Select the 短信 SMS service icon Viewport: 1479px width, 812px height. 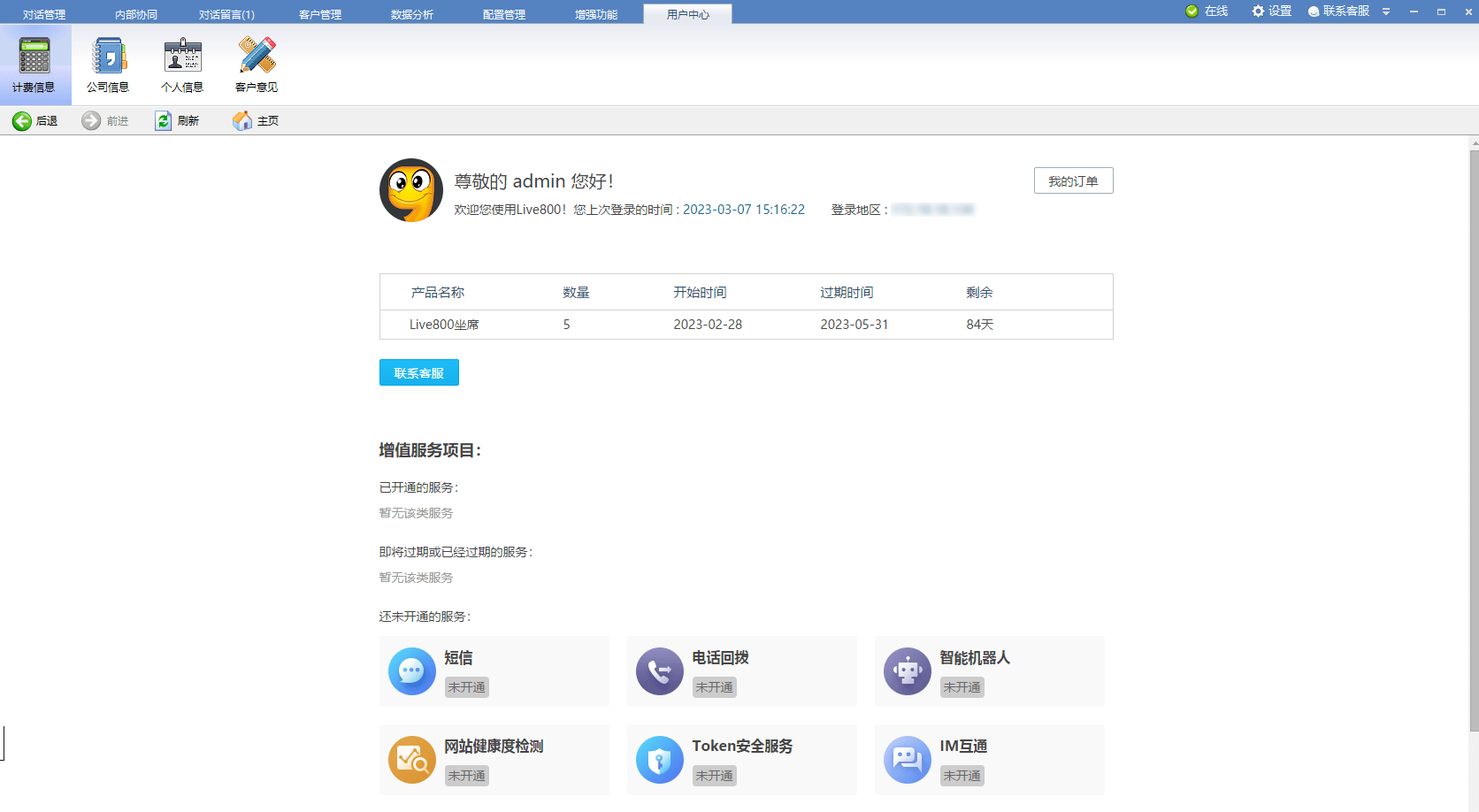411,671
